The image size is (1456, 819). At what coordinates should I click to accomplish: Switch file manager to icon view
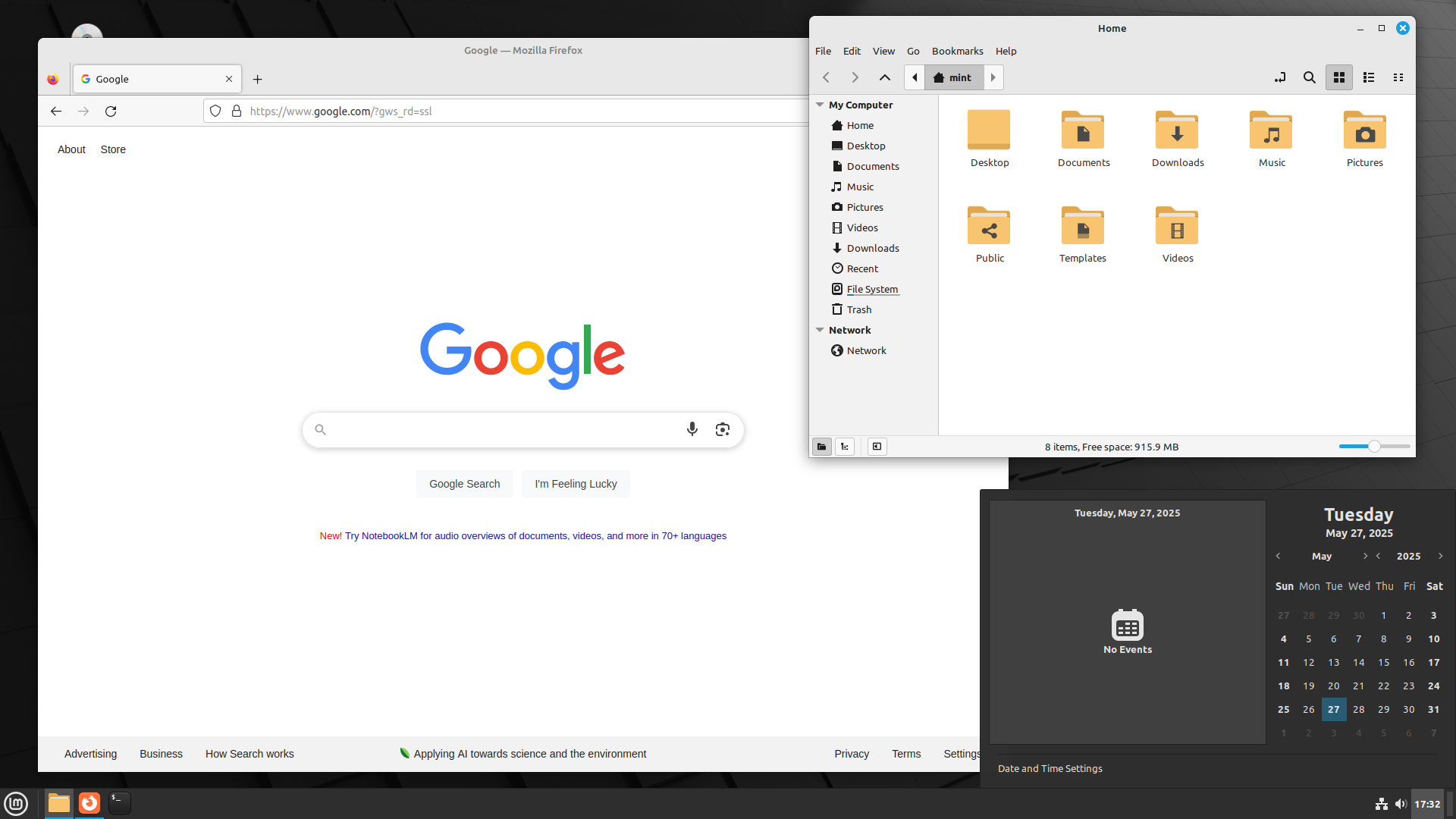tap(1339, 77)
